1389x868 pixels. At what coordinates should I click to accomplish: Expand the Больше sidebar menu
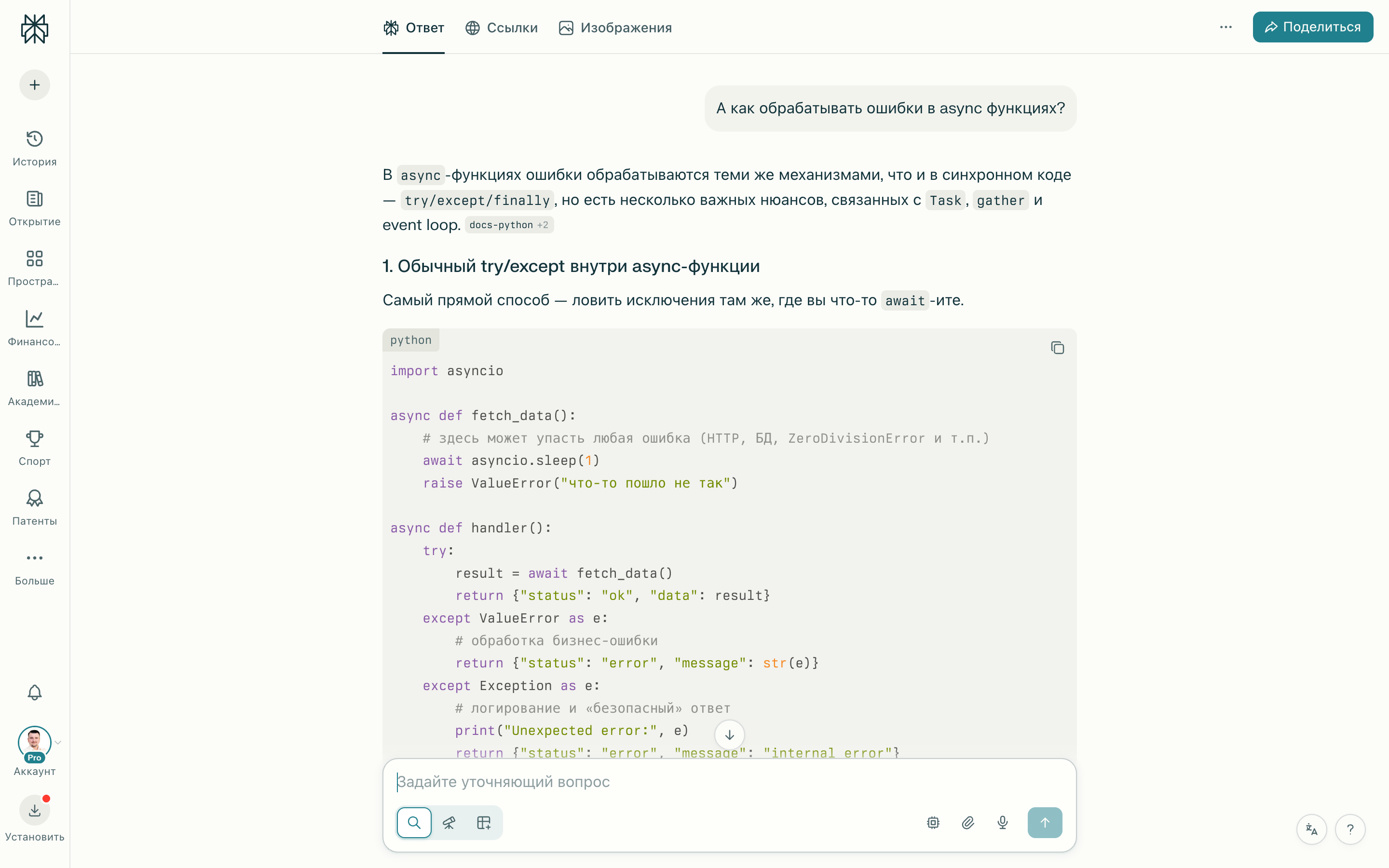click(x=34, y=567)
